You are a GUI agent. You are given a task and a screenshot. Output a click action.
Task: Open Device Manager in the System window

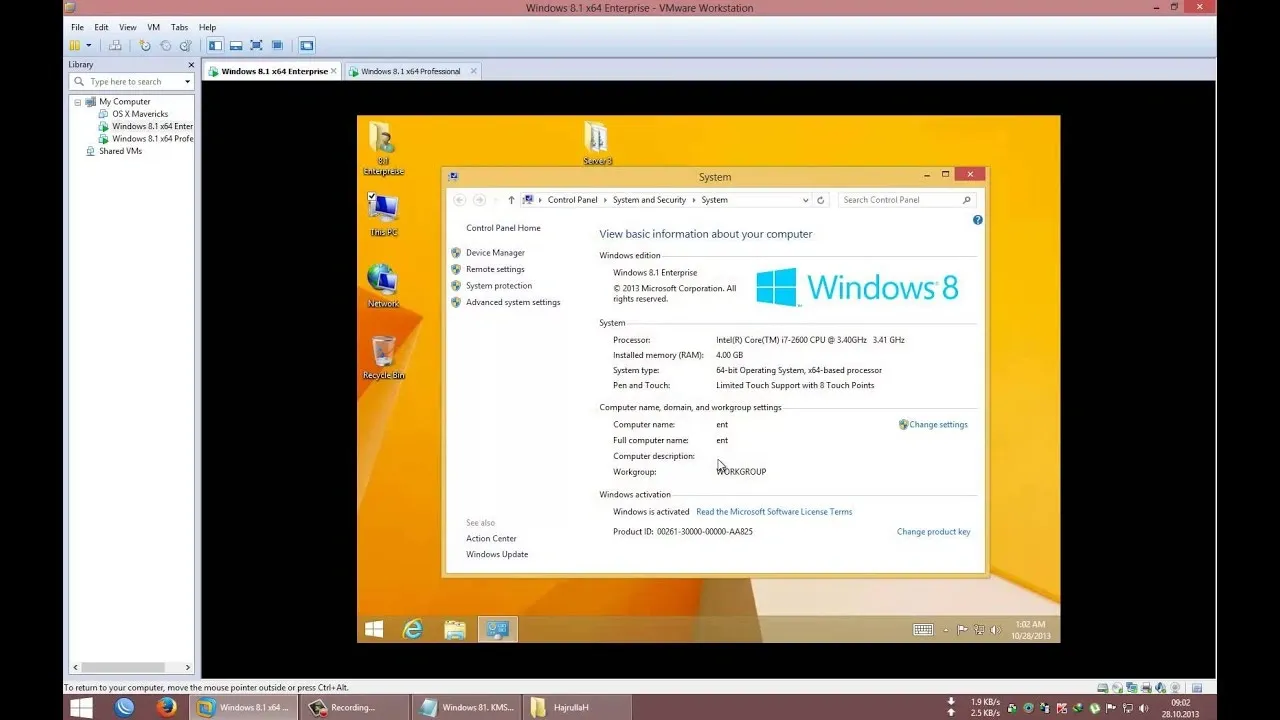point(495,252)
